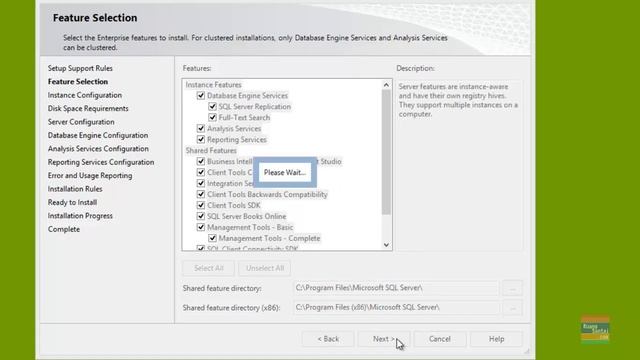Toggle Integration Services checkbox
640x360 pixels.
(200, 183)
